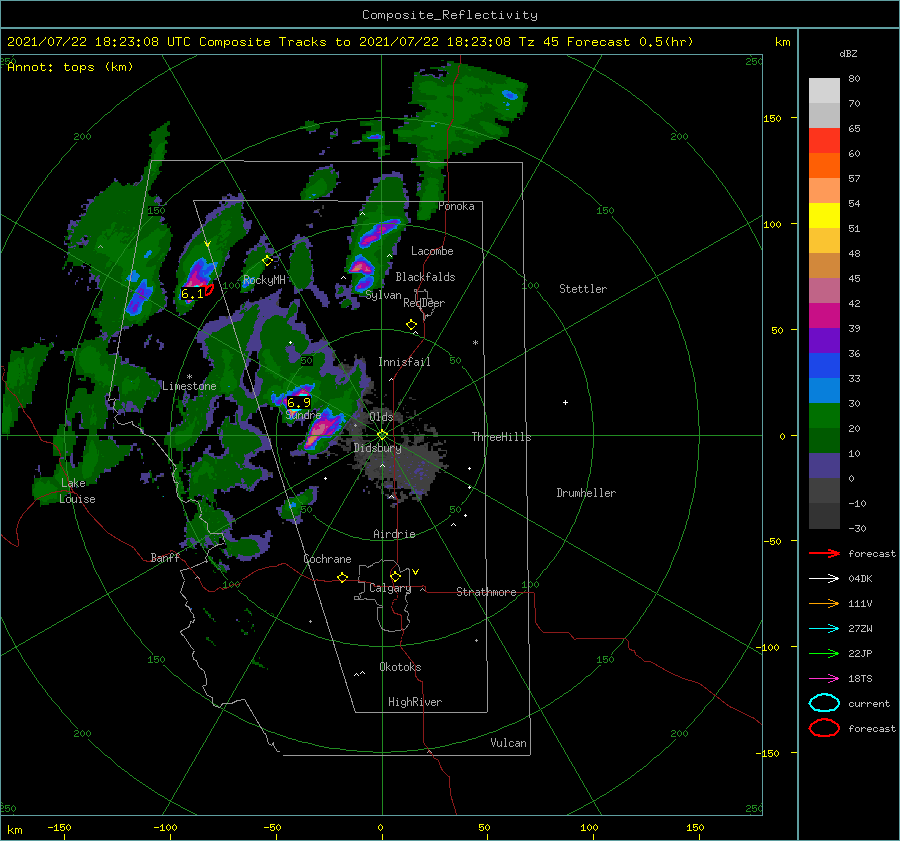Click the magenta 18TS arrow legend icon

824,679
